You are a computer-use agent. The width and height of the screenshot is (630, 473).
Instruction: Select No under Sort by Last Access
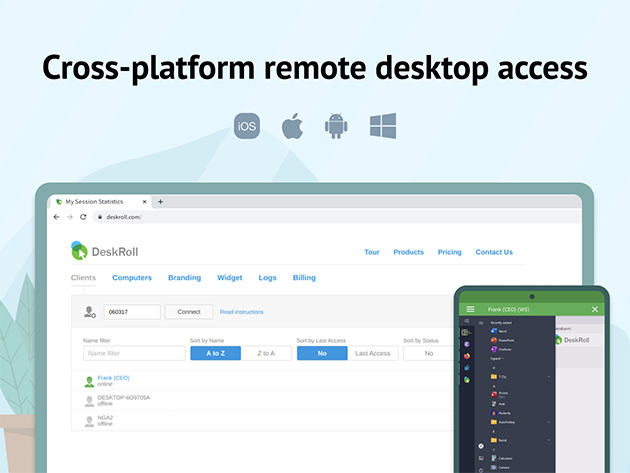pos(322,353)
